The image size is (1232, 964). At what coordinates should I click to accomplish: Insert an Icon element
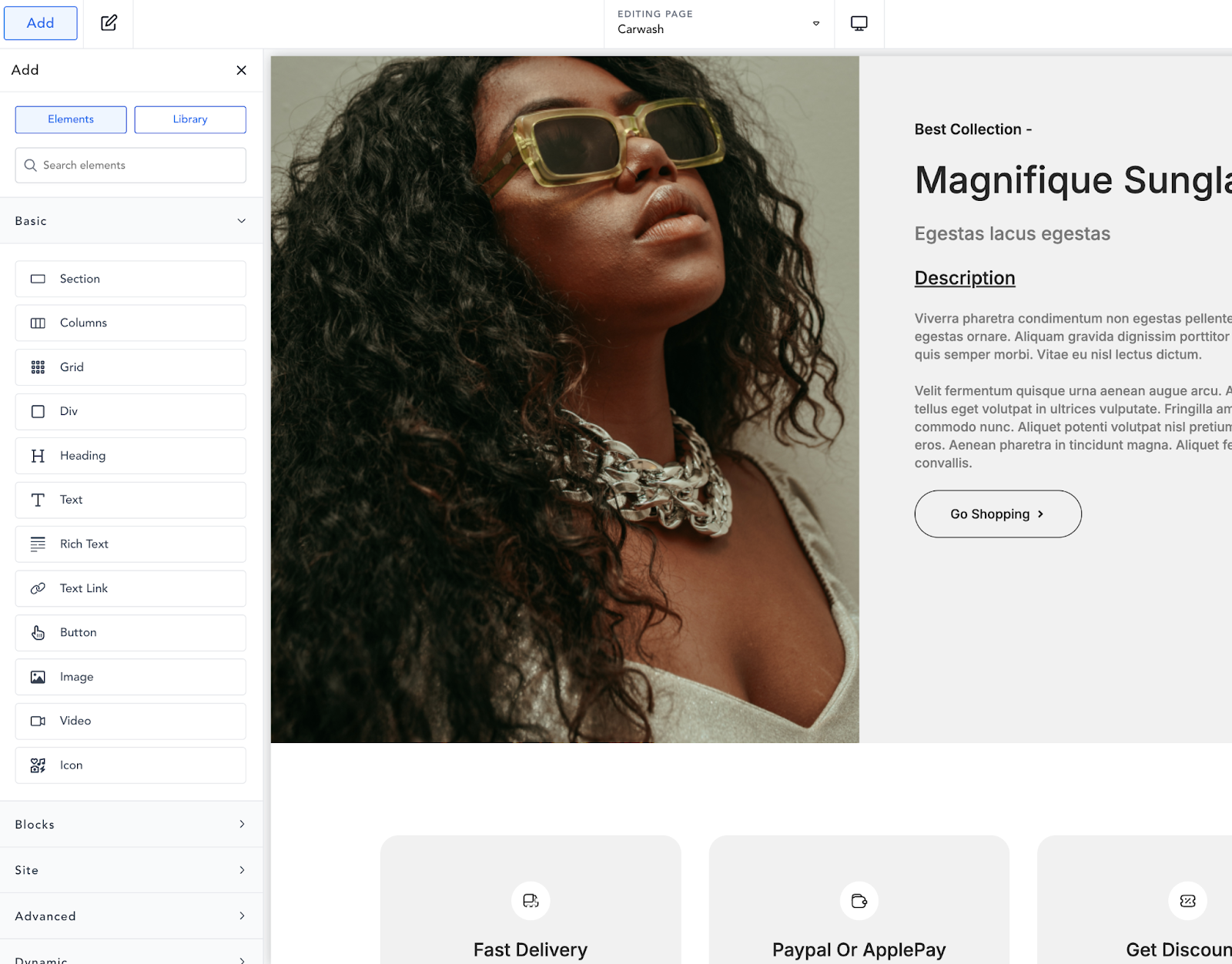(130, 765)
